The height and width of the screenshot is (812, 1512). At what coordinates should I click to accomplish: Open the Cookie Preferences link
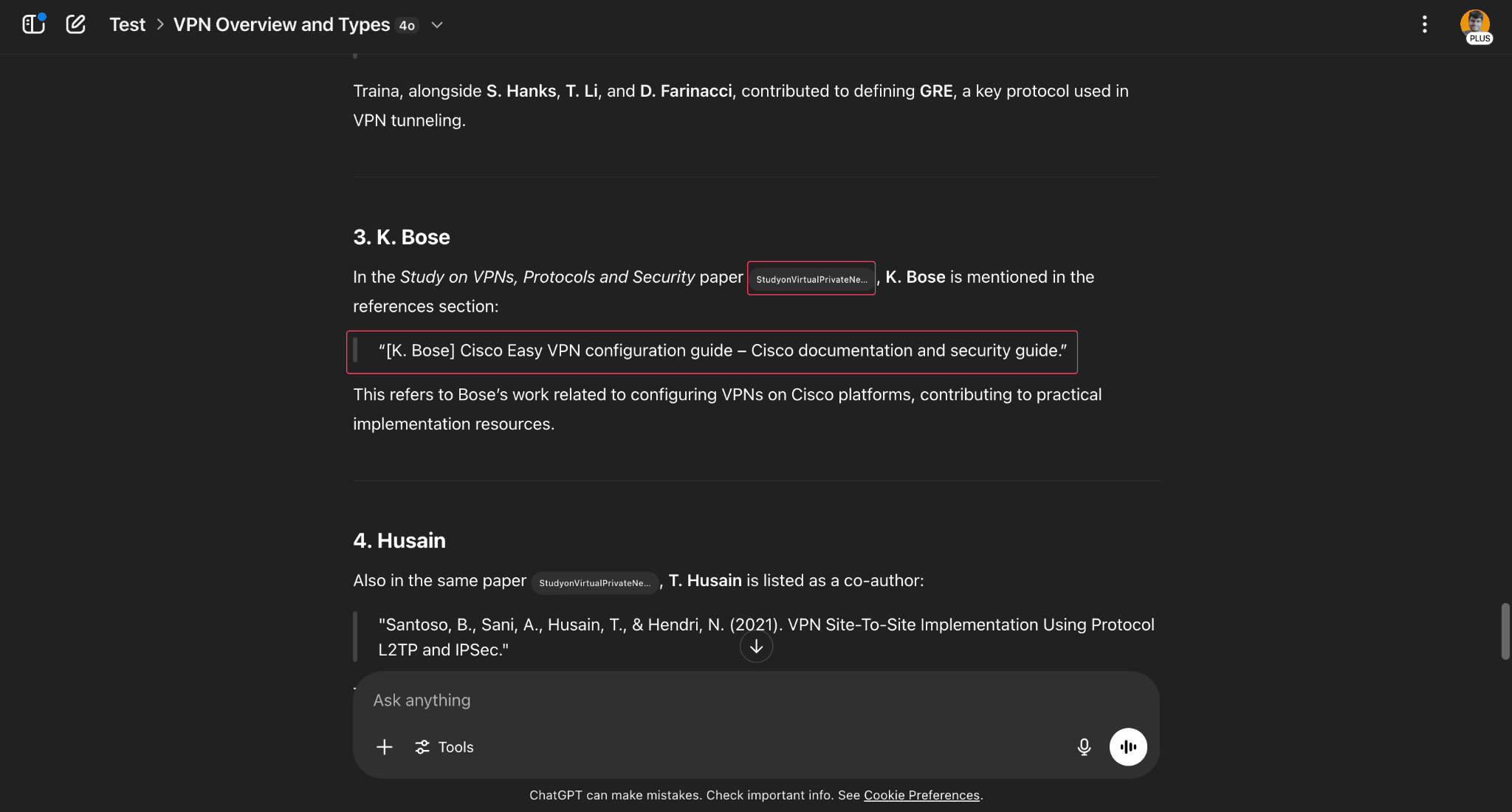click(921, 795)
